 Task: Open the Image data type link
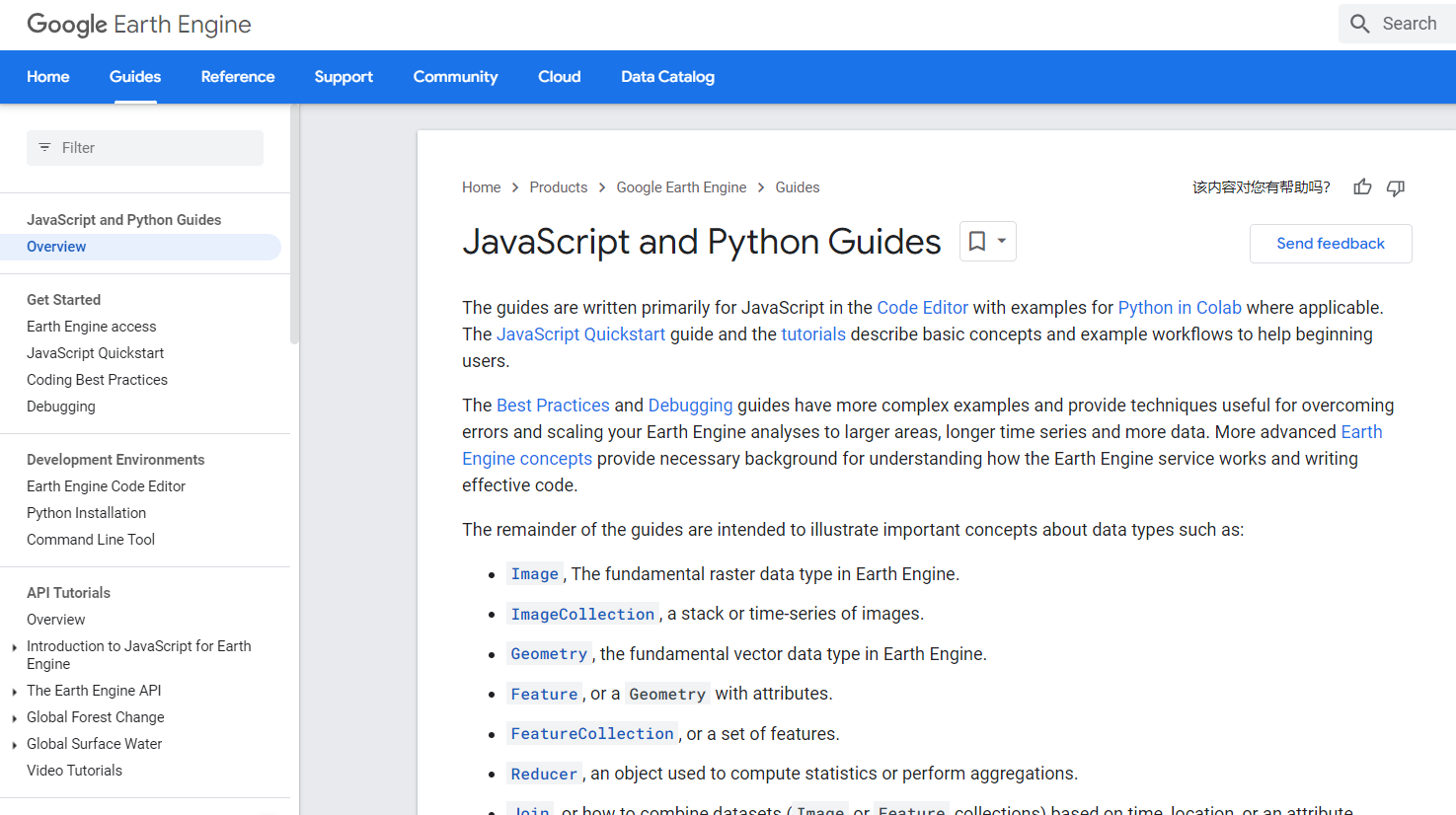[535, 574]
